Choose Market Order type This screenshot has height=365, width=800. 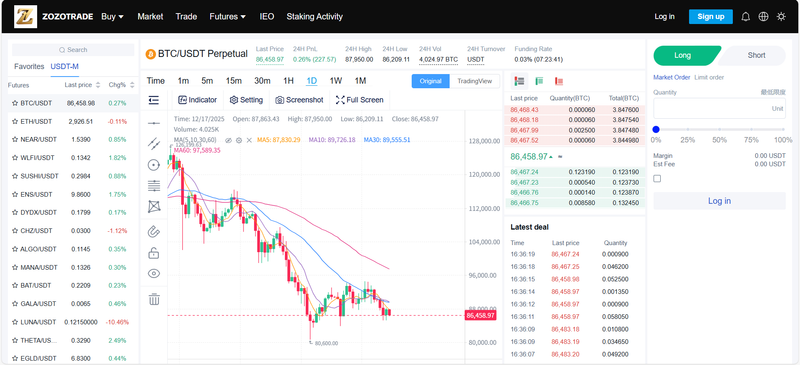pos(671,78)
